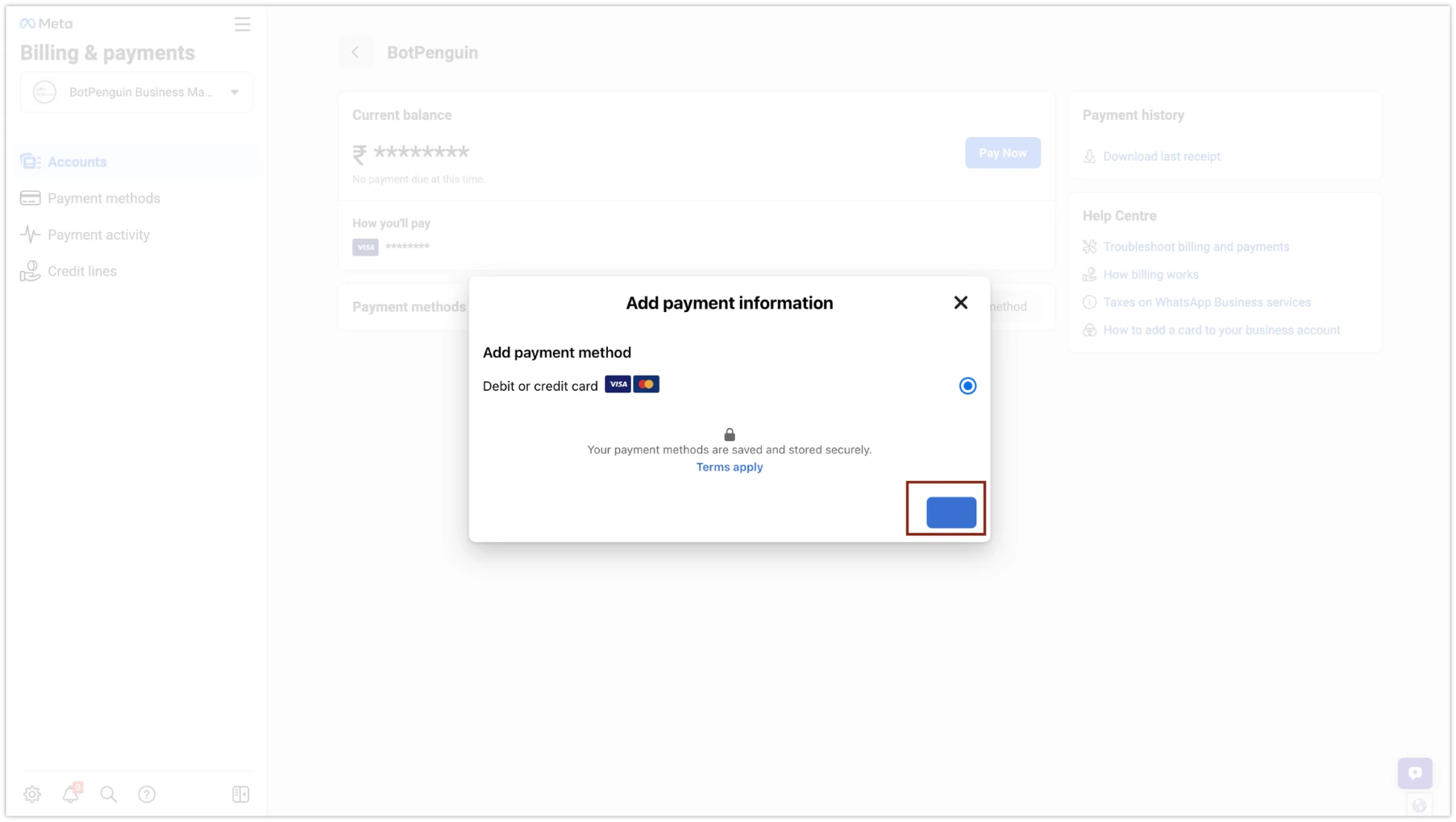The width and height of the screenshot is (1456, 822).
Task: Open the Terms apply link
Action: tap(730, 467)
